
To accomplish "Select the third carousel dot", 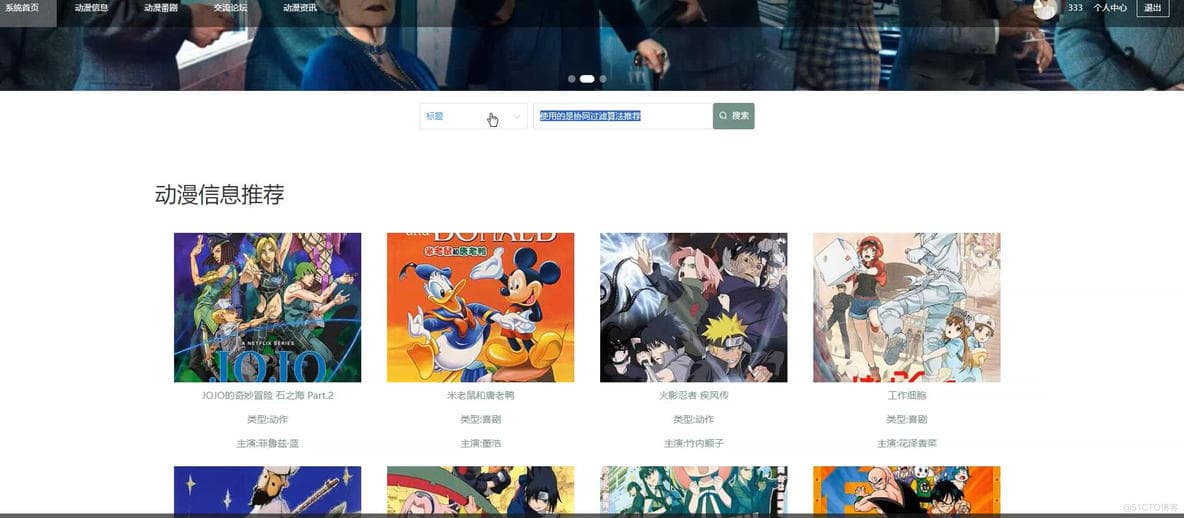I will (603, 79).
